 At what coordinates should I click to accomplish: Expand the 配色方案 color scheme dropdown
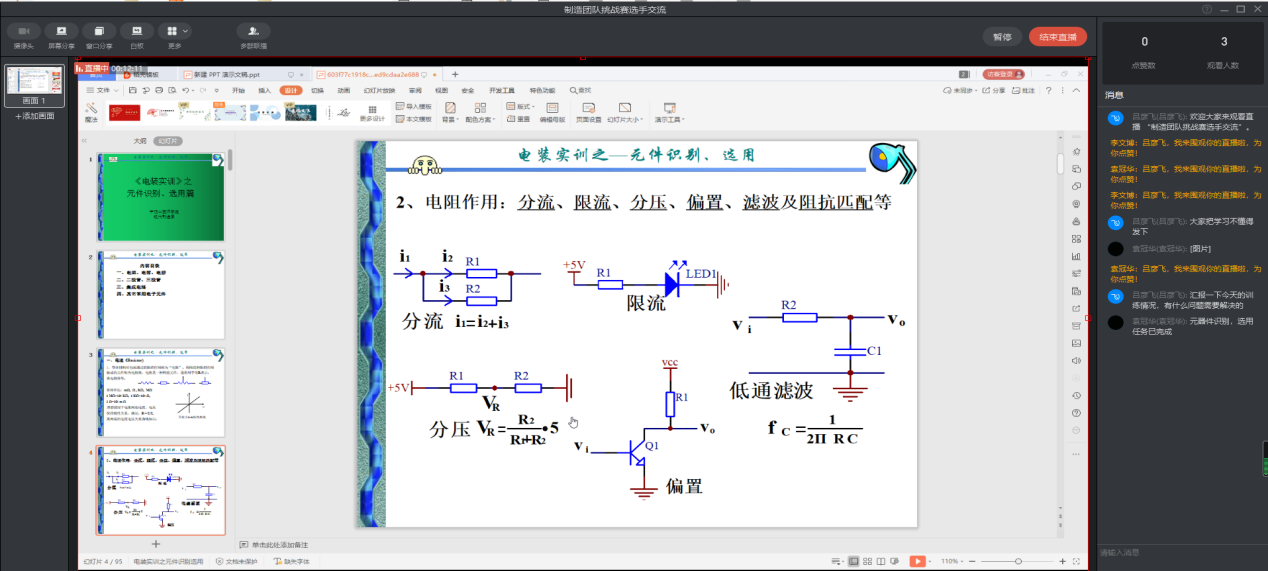point(479,119)
